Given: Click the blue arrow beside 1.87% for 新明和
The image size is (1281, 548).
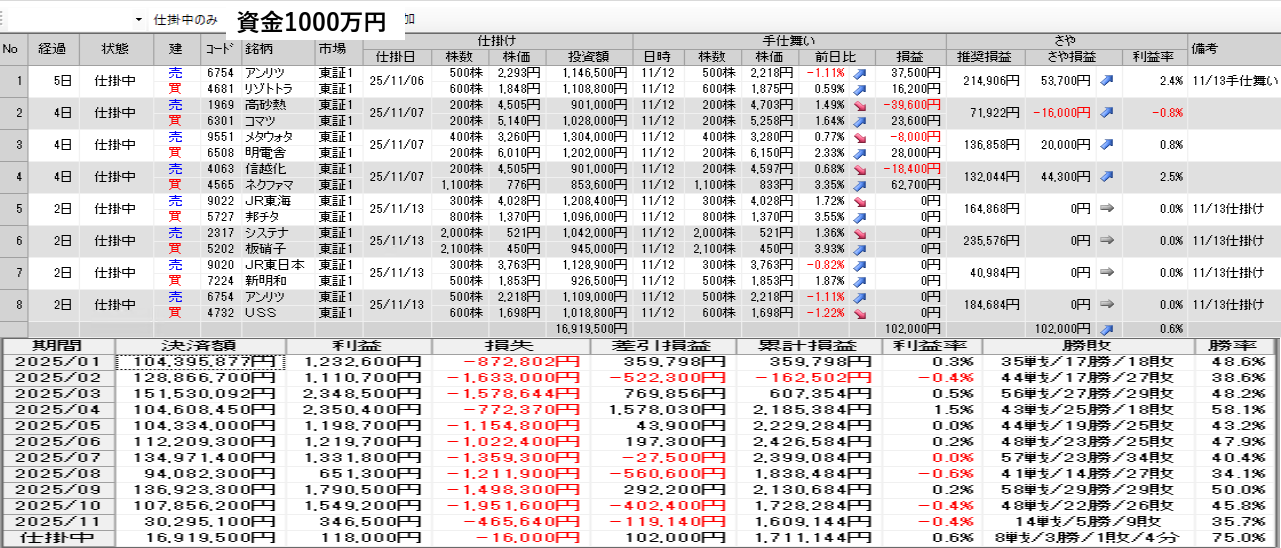Looking at the screenshot, I should [857, 281].
